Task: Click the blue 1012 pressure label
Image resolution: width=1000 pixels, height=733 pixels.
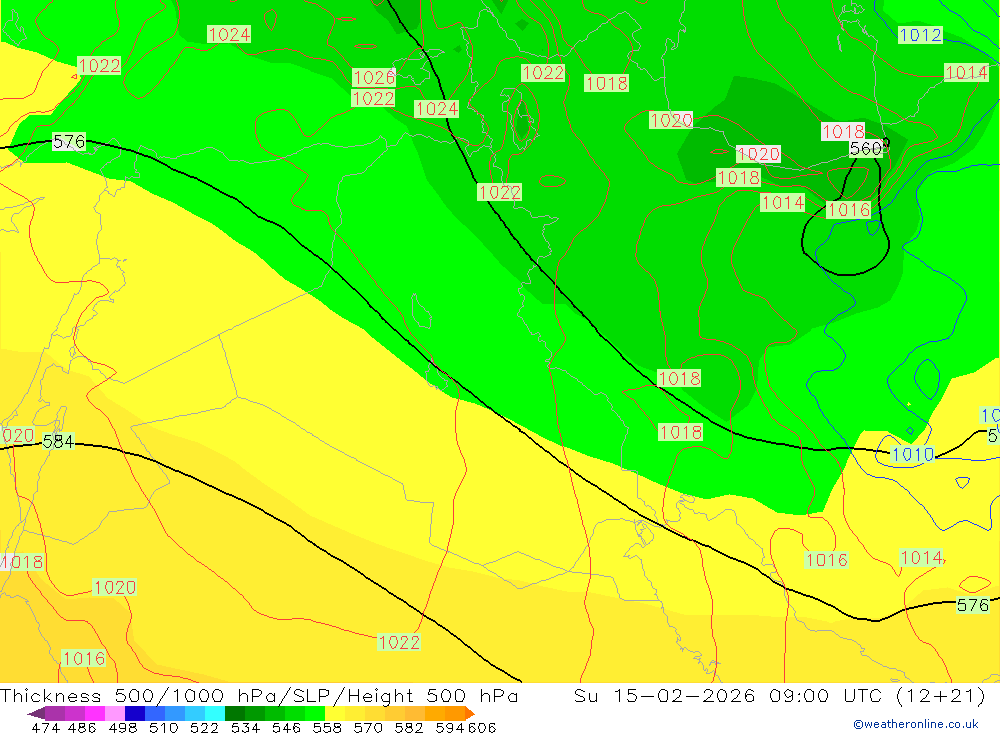Action: pos(920,35)
